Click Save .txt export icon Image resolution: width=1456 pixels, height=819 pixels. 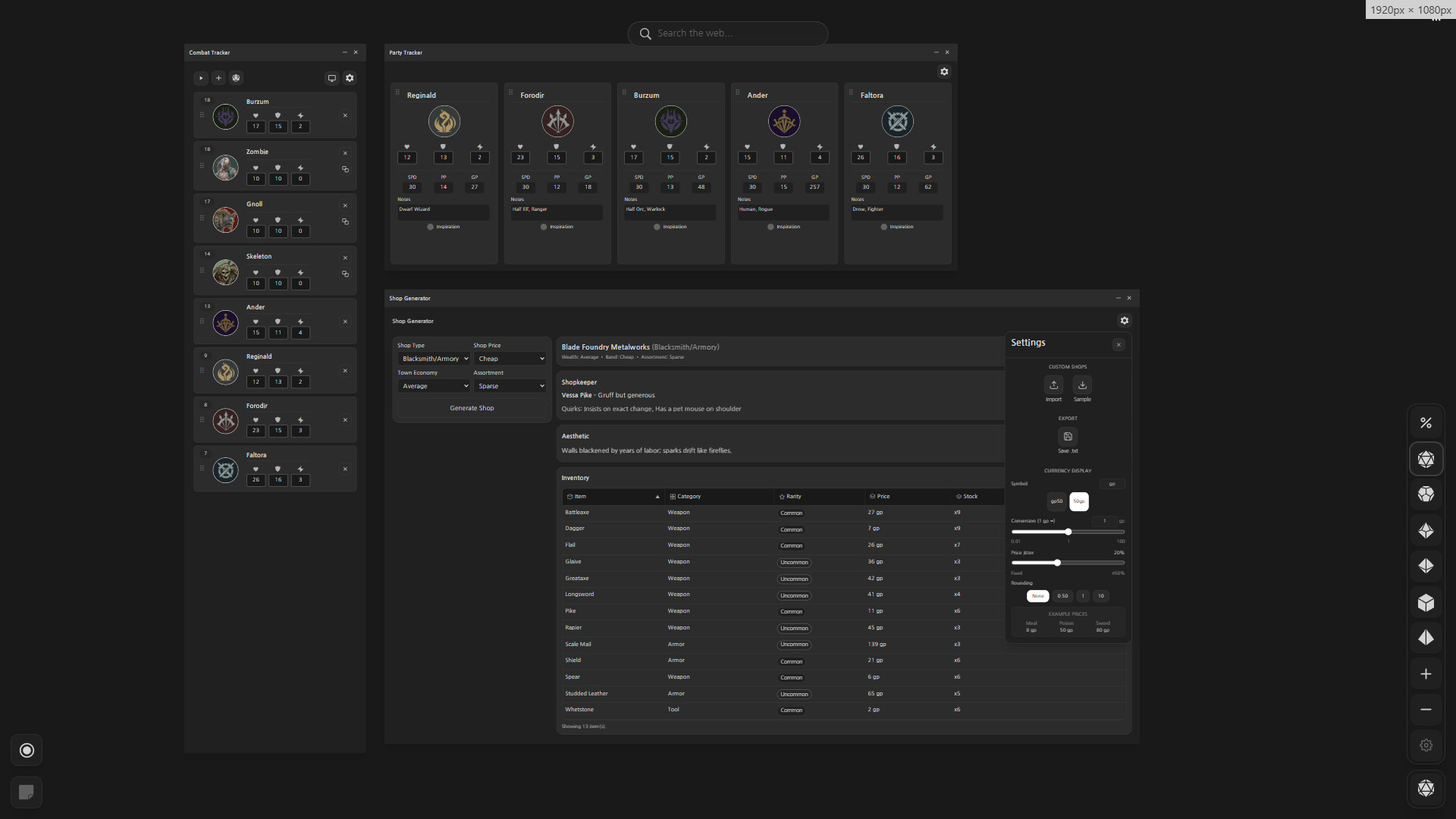tap(1068, 437)
